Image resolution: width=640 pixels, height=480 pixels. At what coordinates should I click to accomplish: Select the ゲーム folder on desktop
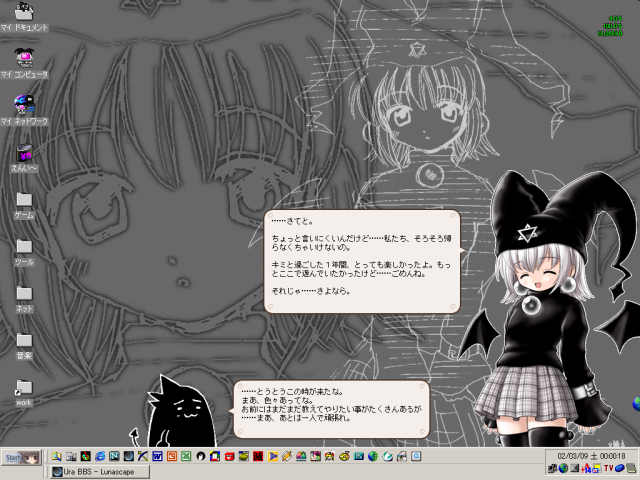tap(24, 205)
